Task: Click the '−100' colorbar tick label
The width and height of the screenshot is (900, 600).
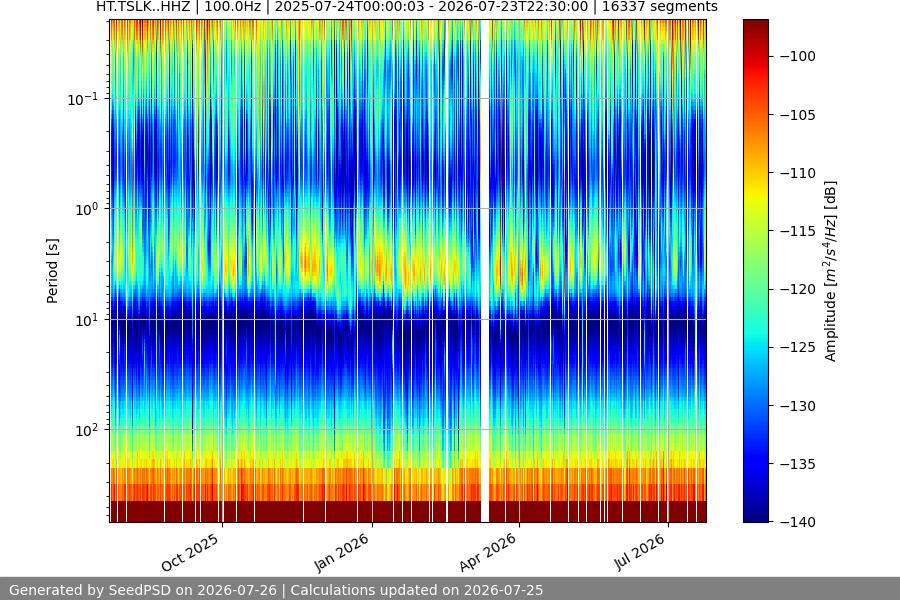Action: pyautogui.click(x=797, y=56)
